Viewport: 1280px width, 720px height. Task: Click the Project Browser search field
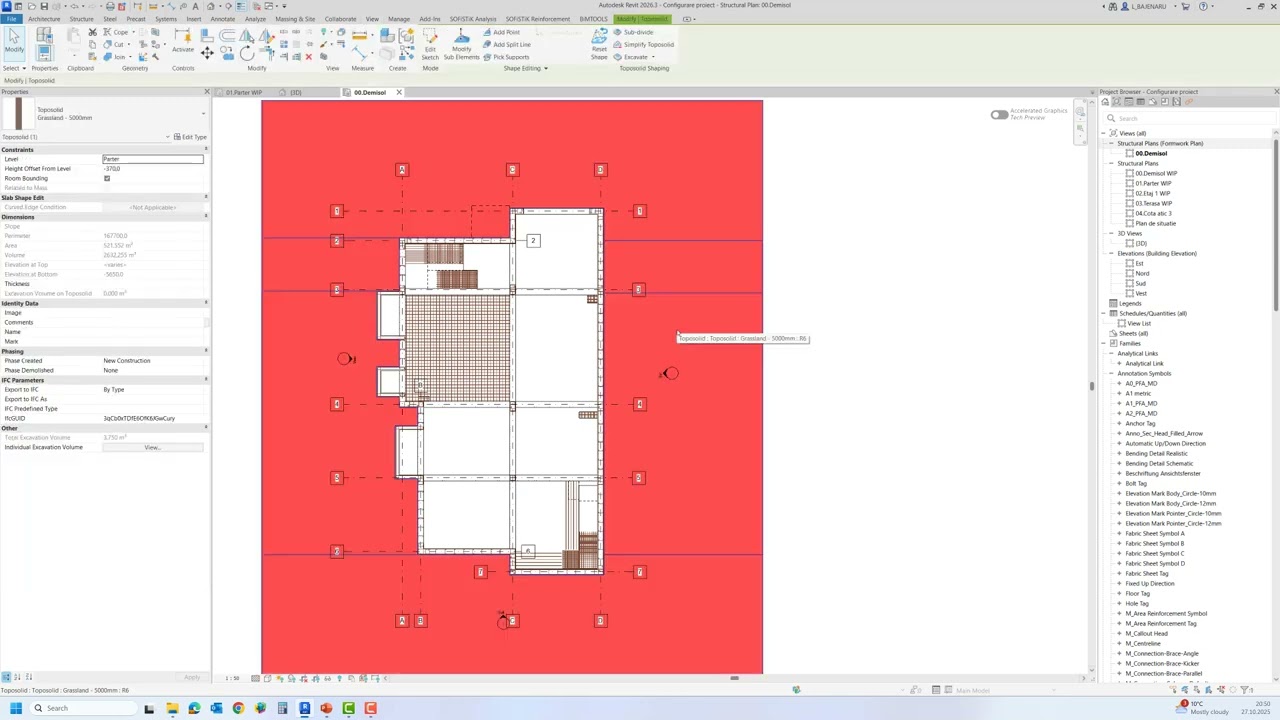tap(1190, 118)
